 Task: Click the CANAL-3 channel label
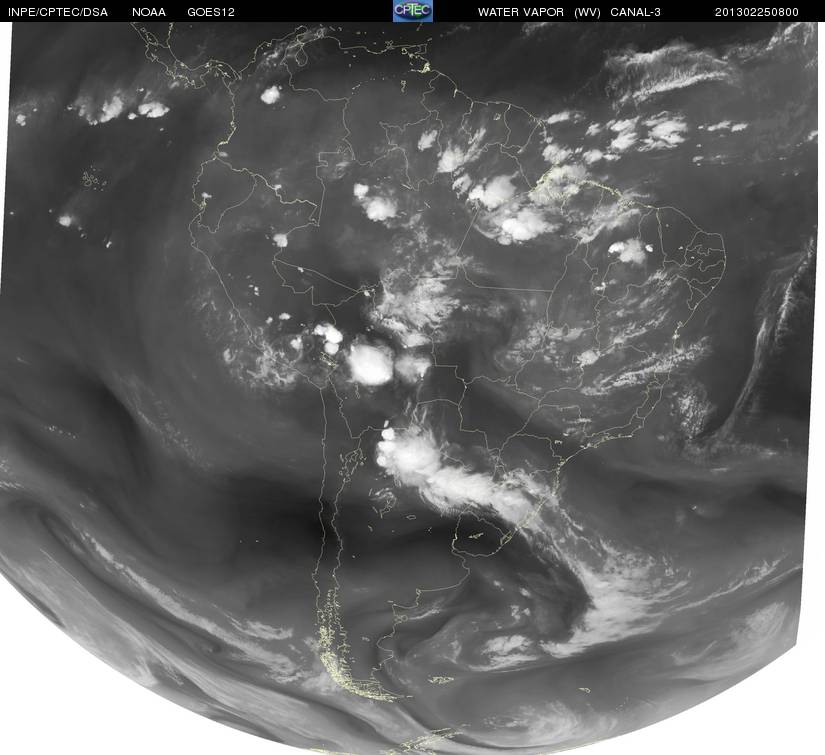[635, 12]
